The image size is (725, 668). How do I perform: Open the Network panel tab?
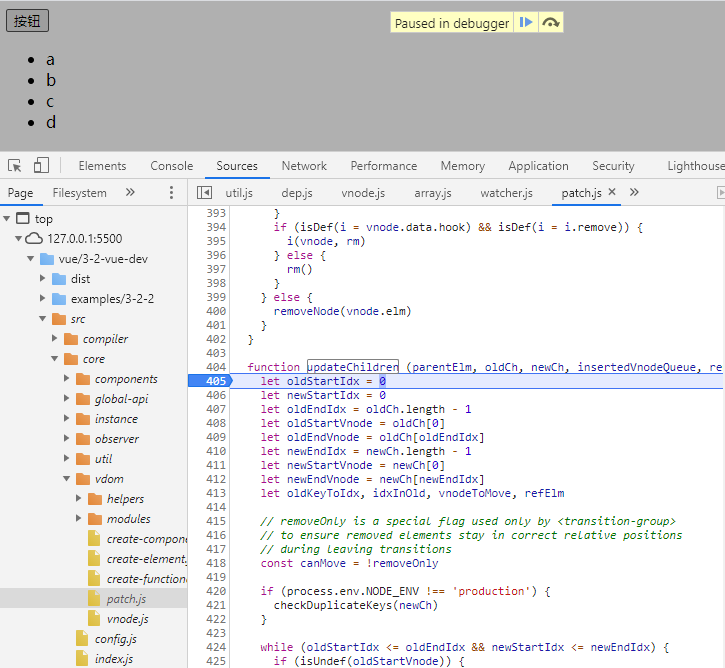pyautogui.click(x=304, y=166)
